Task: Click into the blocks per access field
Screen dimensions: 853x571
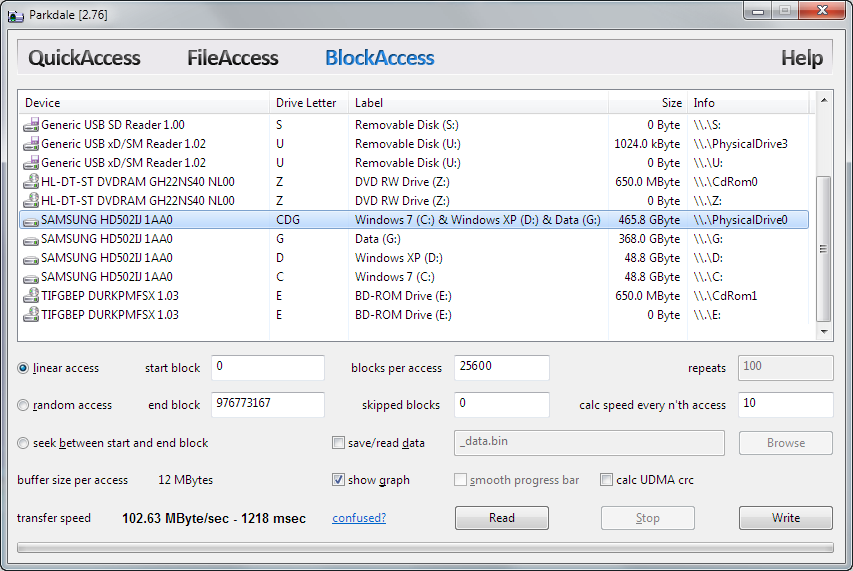Action: click(x=502, y=368)
